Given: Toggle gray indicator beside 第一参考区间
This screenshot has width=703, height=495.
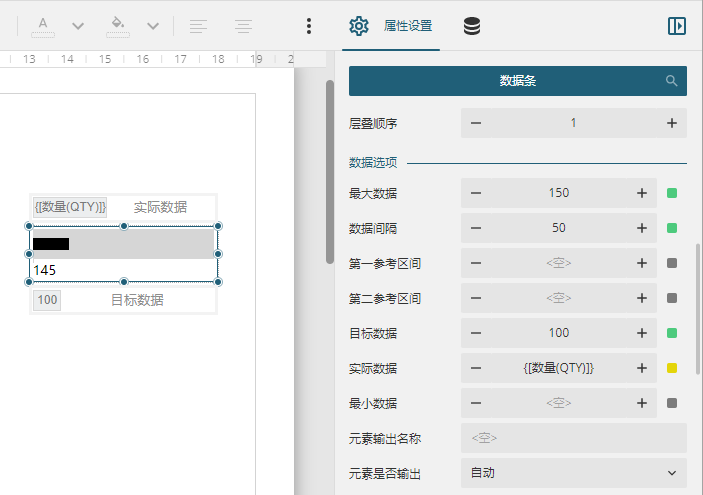Looking at the screenshot, I should pos(672,263).
